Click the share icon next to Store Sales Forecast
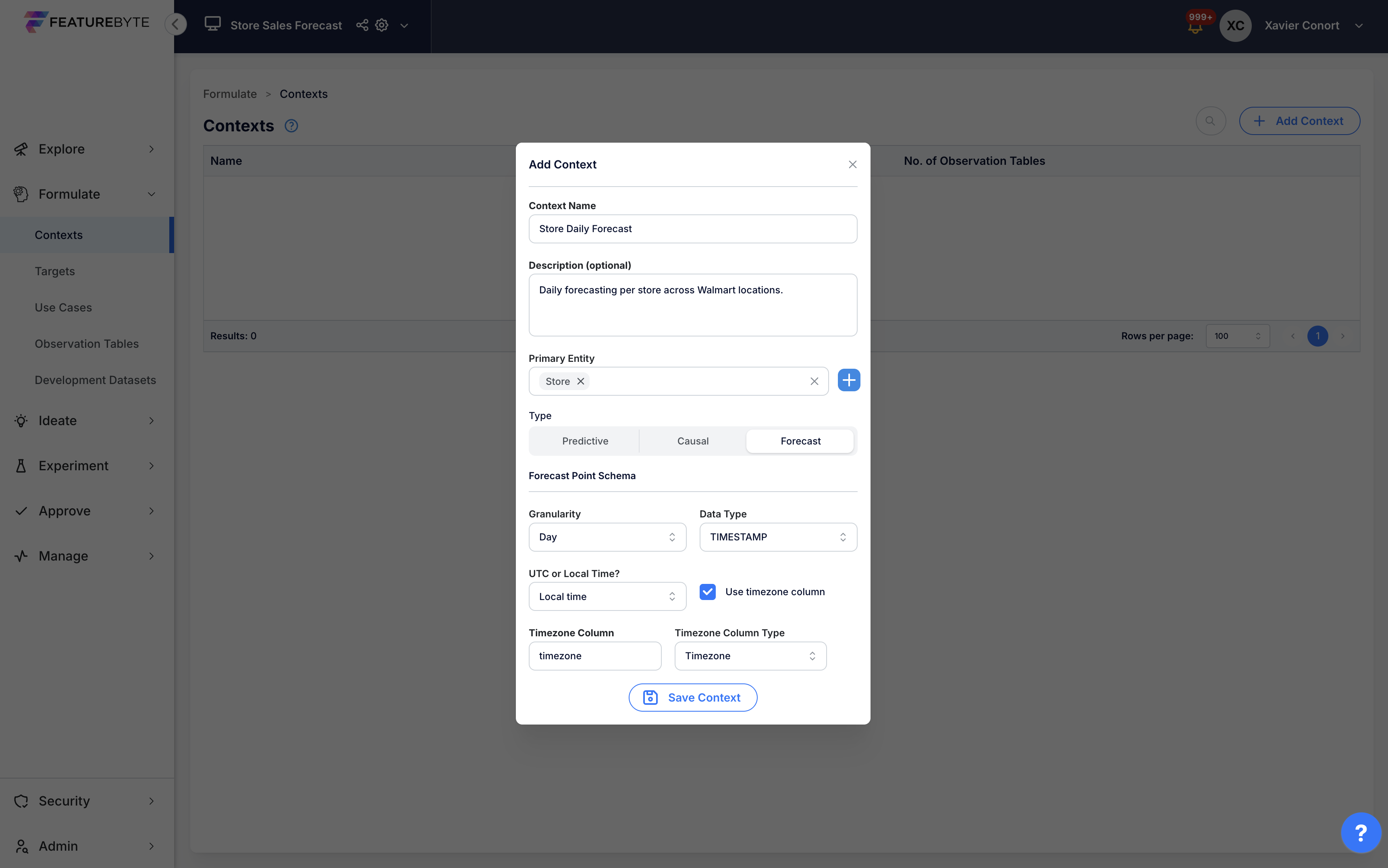Screen dimensions: 1388x868 (362, 25)
